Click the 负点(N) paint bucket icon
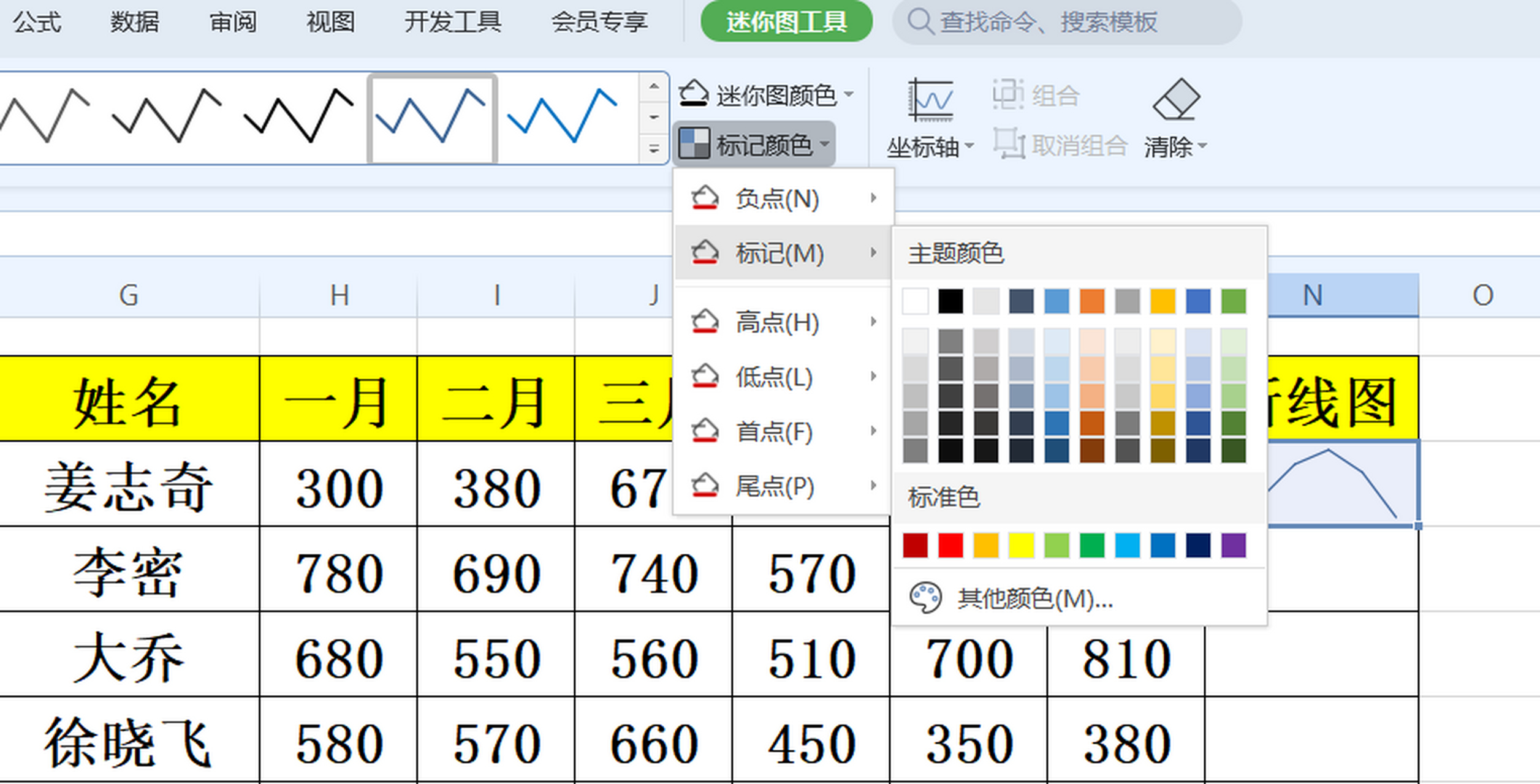1540x784 pixels. pos(705,198)
